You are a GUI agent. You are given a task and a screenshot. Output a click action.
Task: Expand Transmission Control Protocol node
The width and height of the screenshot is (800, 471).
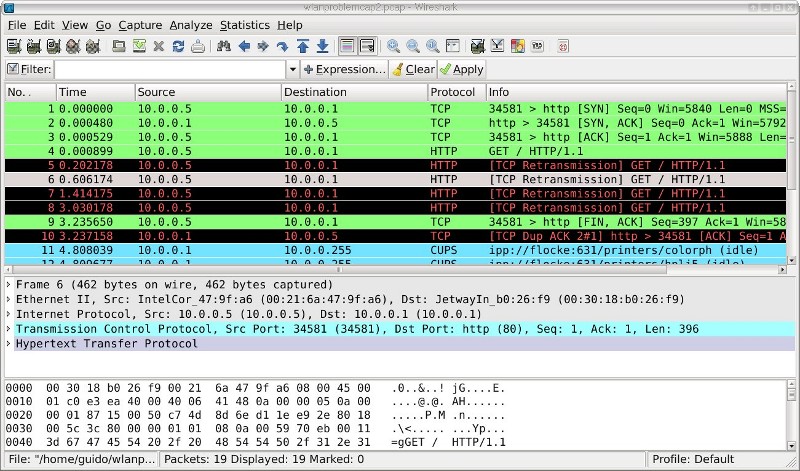[9, 329]
